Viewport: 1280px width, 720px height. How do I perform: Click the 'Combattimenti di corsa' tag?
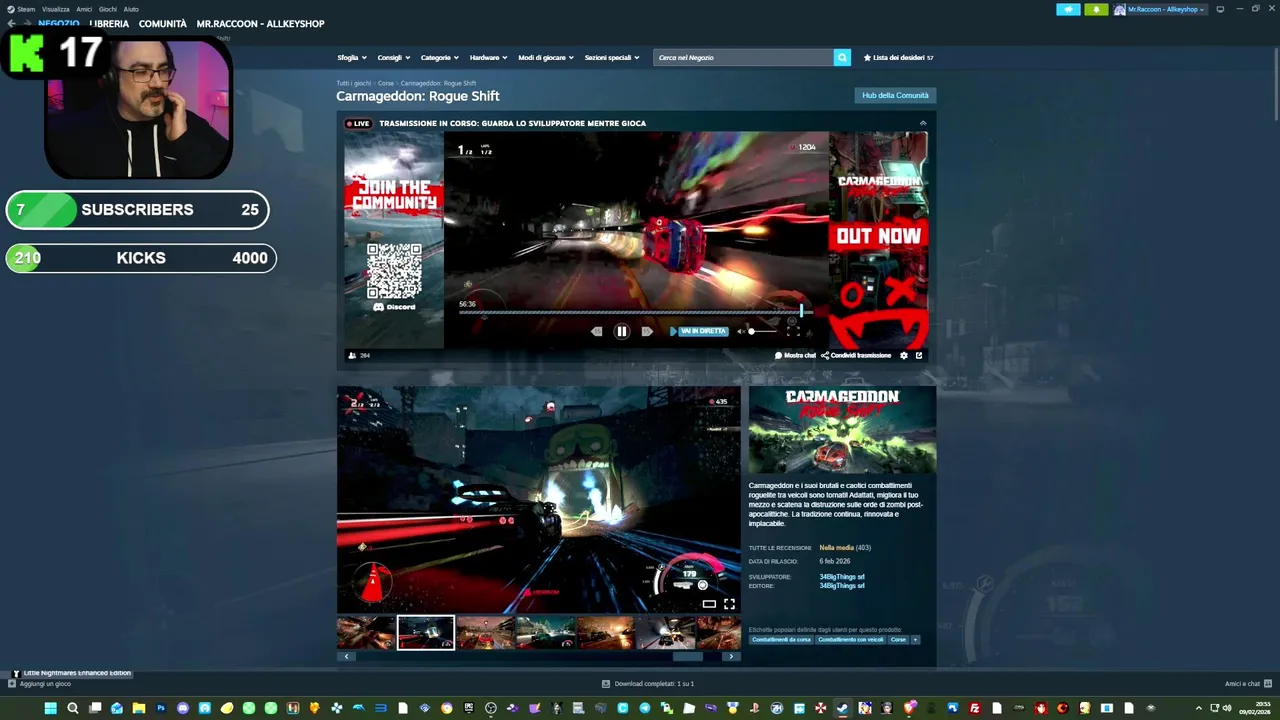point(781,640)
